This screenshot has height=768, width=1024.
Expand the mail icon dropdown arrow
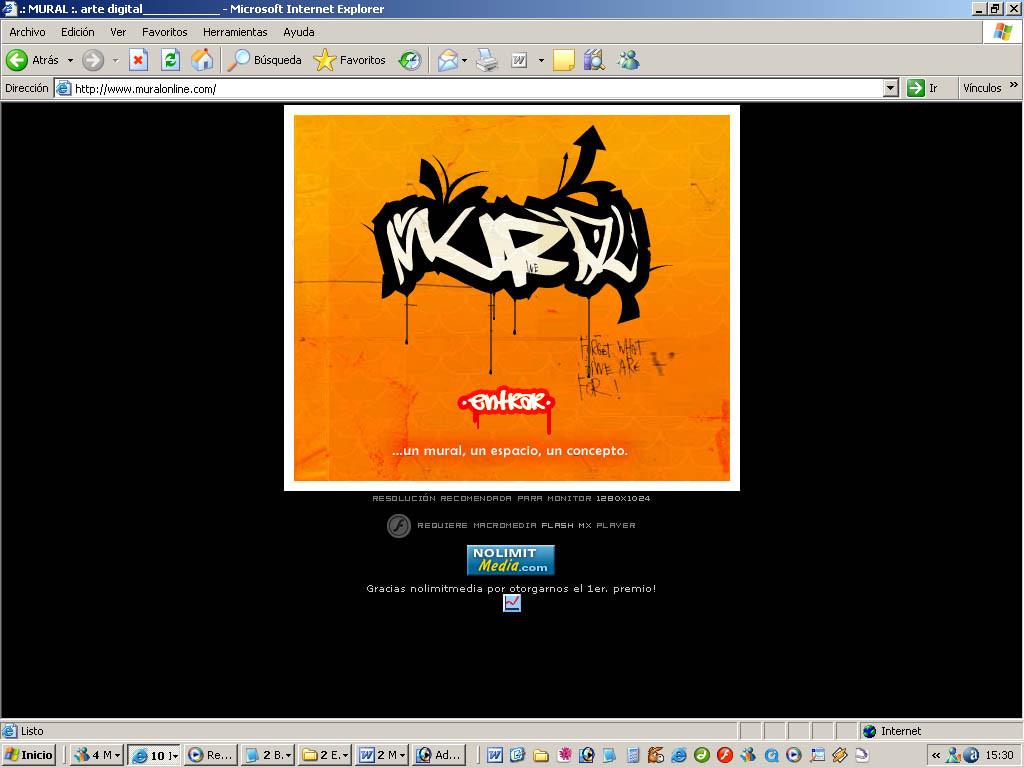coord(465,60)
